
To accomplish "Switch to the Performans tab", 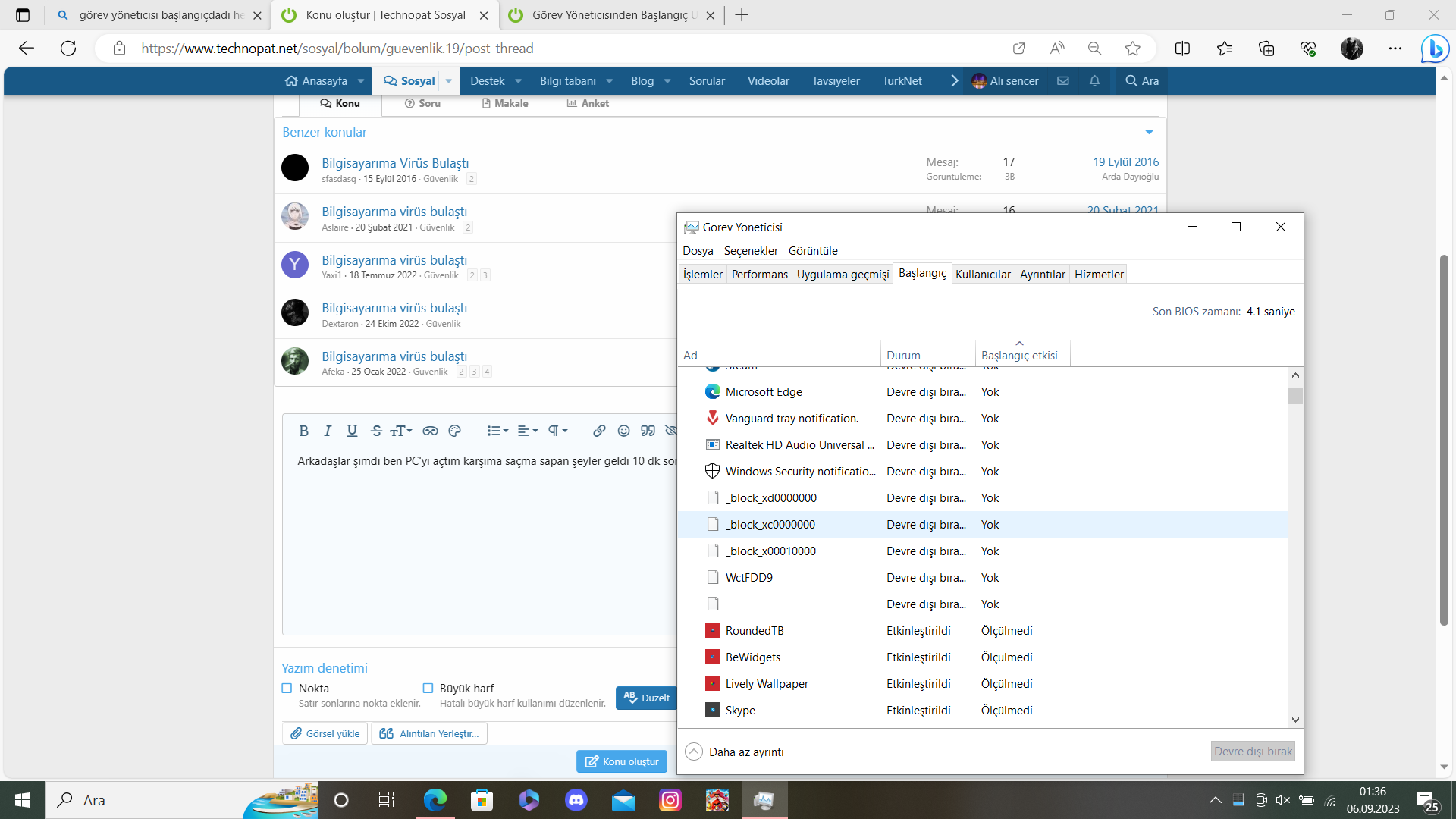I will (759, 275).
